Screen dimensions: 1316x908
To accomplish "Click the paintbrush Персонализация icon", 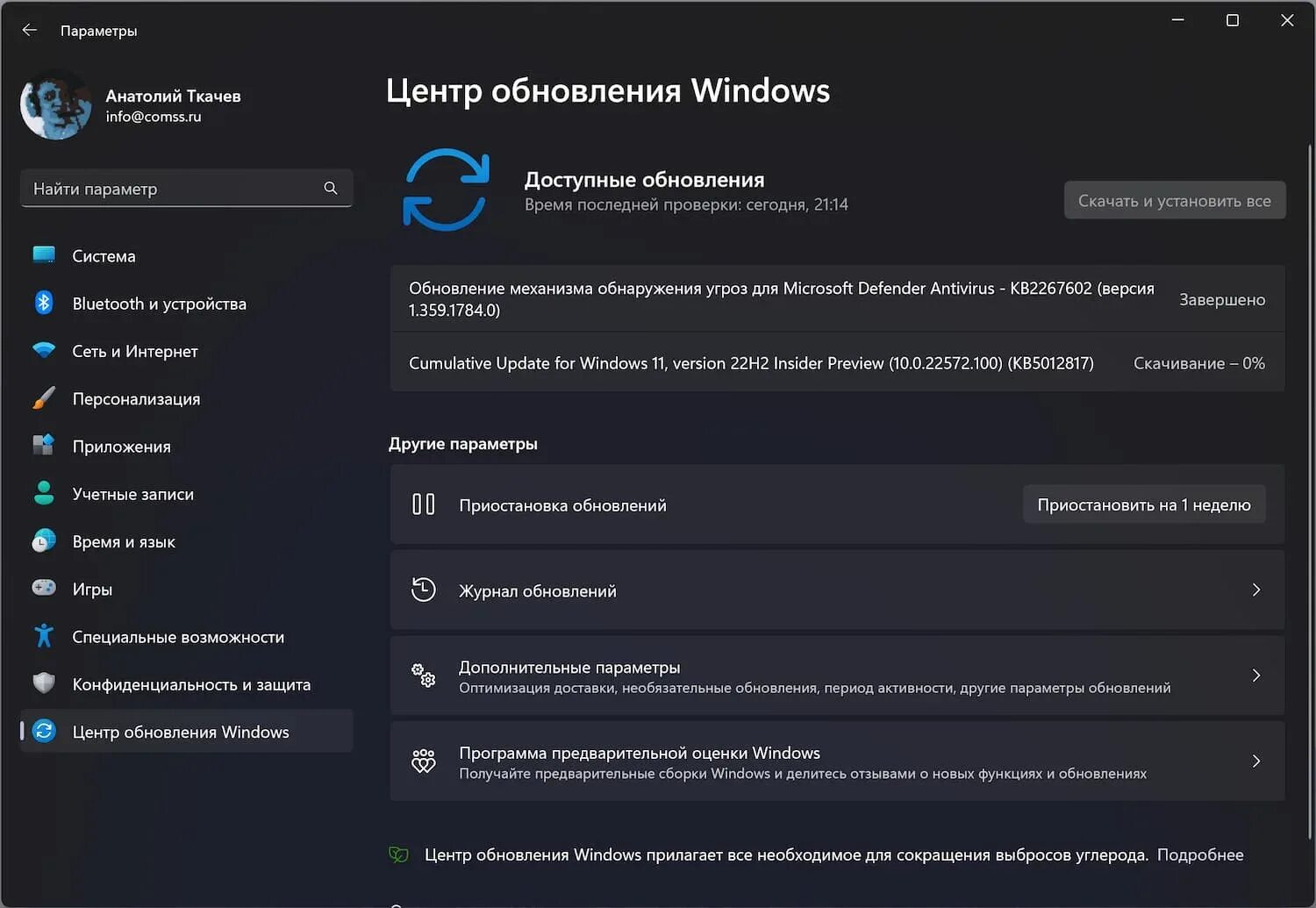I will point(44,397).
